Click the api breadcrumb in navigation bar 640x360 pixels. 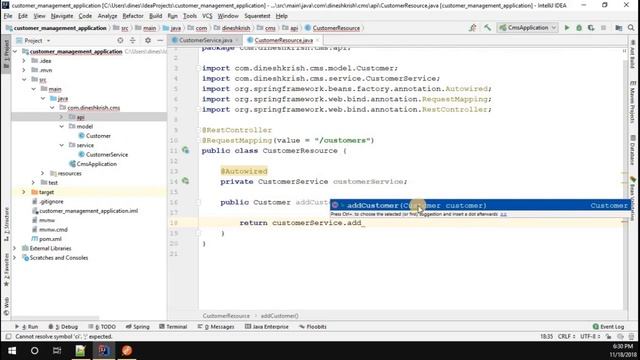(x=290, y=28)
